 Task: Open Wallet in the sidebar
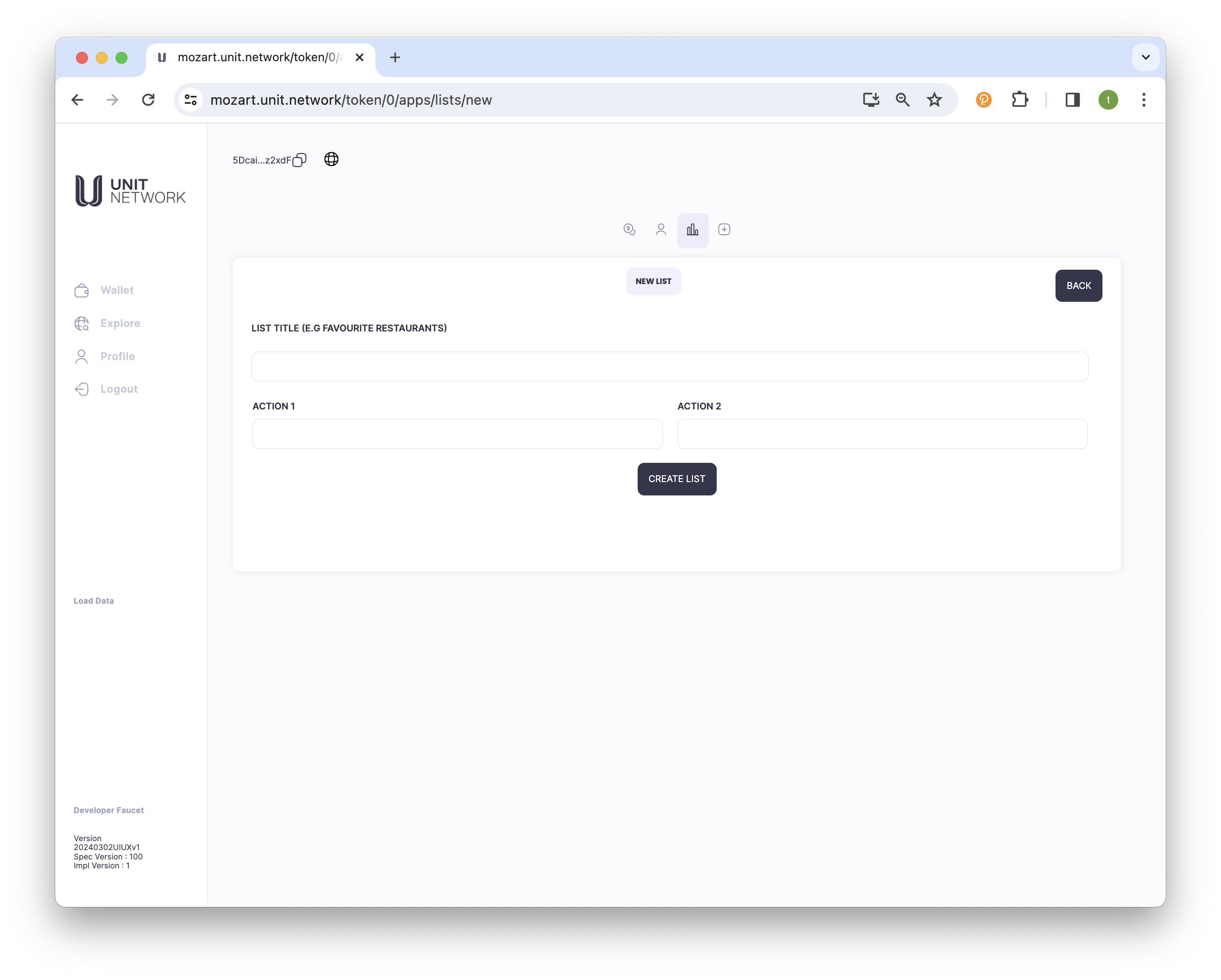(117, 290)
